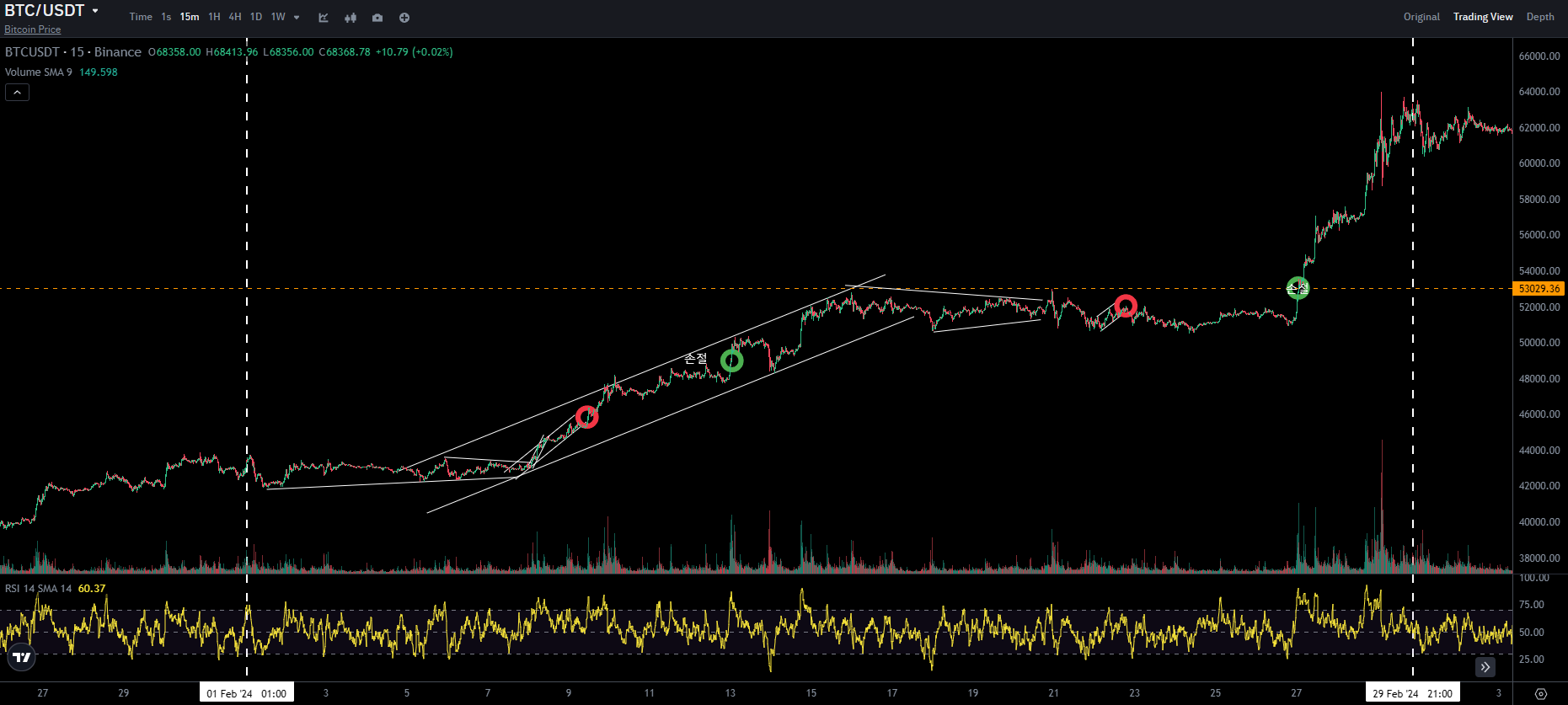Select the 15m interval
Image resolution: width=1568 pixels, height=705 pixels.
click(190, 17)
